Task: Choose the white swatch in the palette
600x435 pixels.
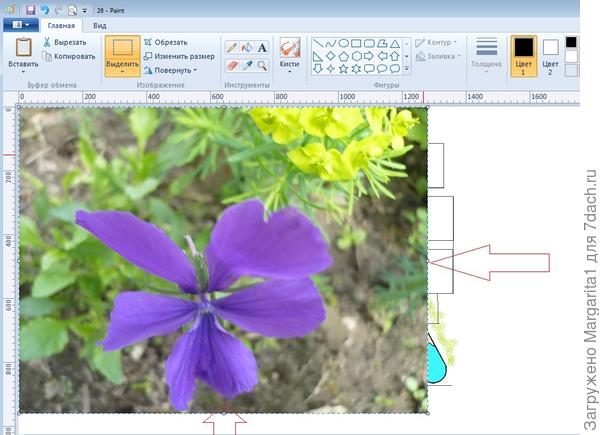Action: pos(571,56)
